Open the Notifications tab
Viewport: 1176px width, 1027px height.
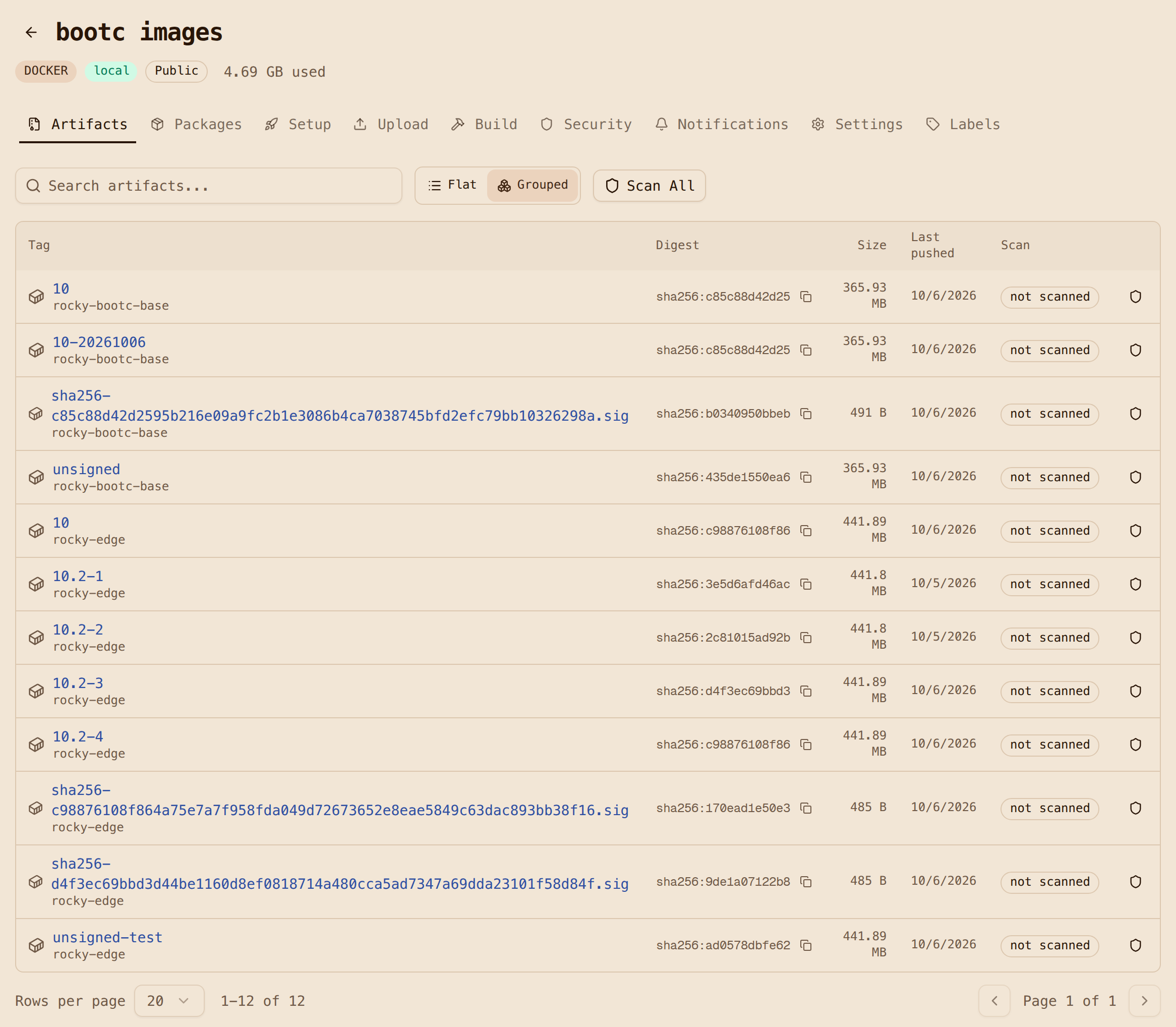click(x=722, y=125)
